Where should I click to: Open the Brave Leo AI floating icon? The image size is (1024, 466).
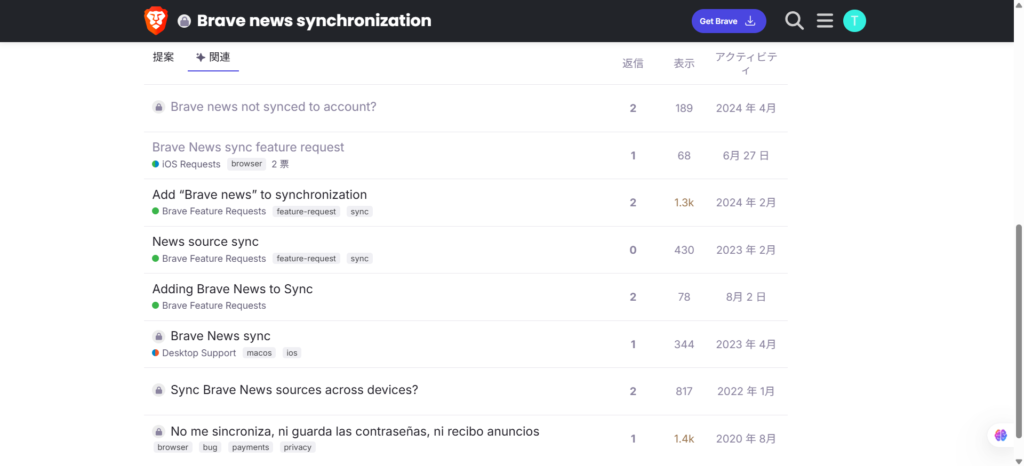(1000, 435)
